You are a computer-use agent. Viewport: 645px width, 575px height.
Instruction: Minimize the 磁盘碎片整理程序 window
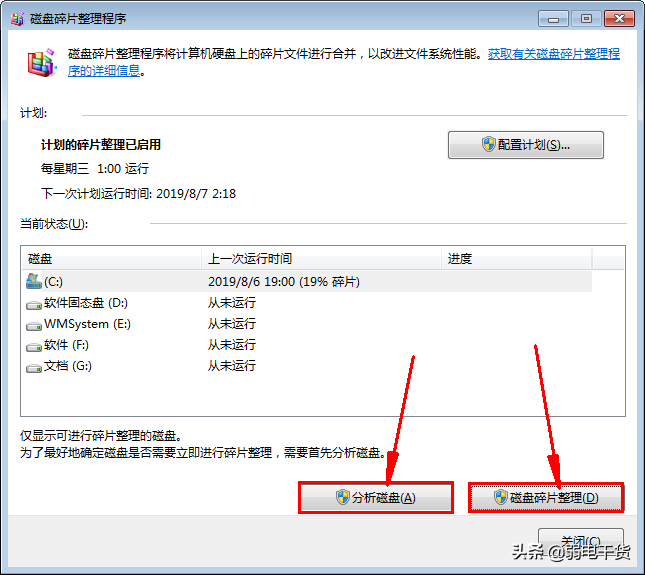point(553,19)
